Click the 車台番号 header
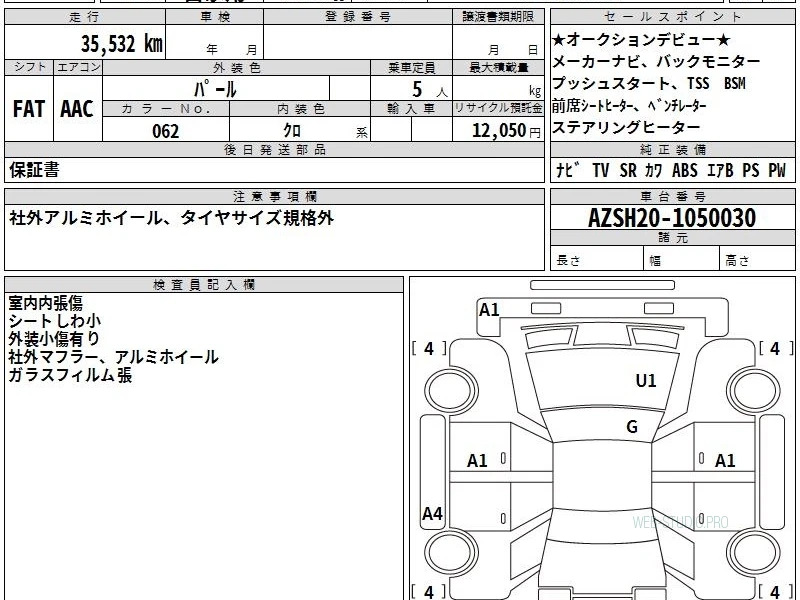800x600 pixels. point(672,196)
